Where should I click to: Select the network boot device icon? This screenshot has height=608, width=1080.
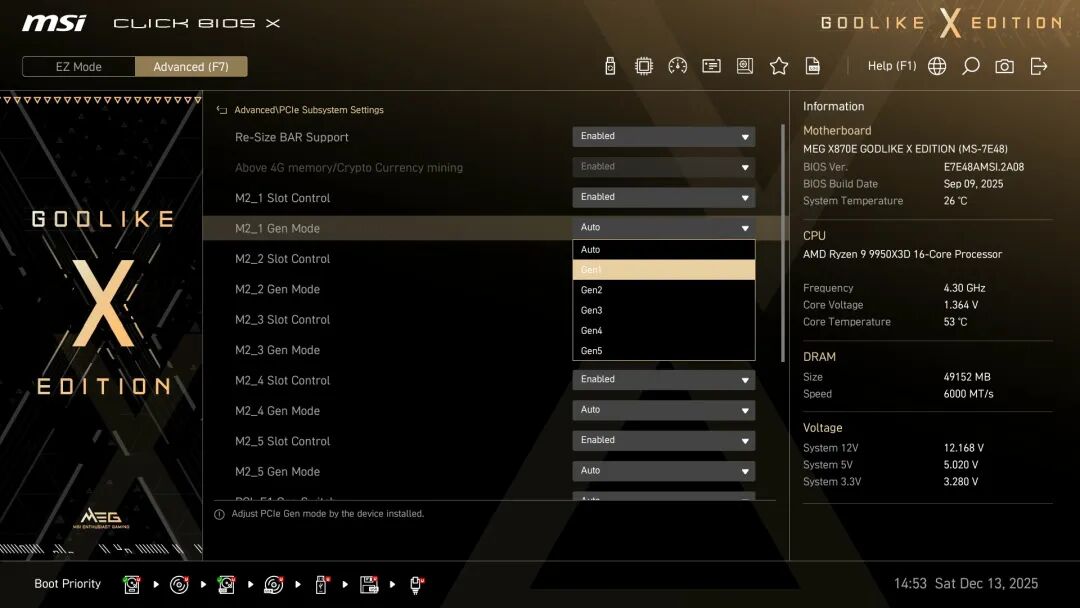coord(416,585)
